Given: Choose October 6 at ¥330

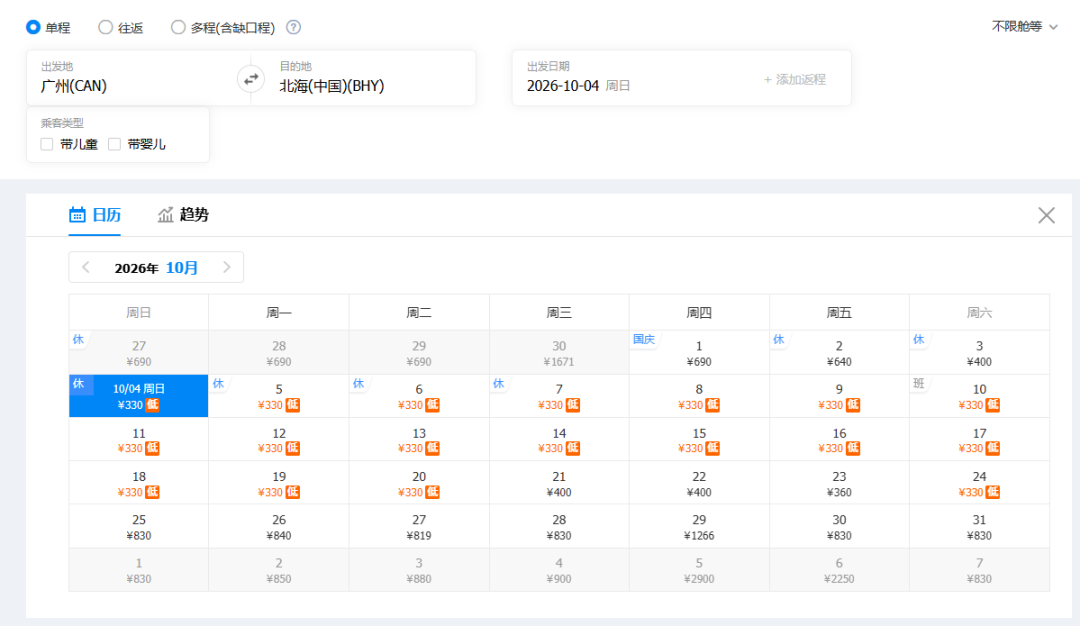Looking at the screenshot, I should [x=419, y=396].
